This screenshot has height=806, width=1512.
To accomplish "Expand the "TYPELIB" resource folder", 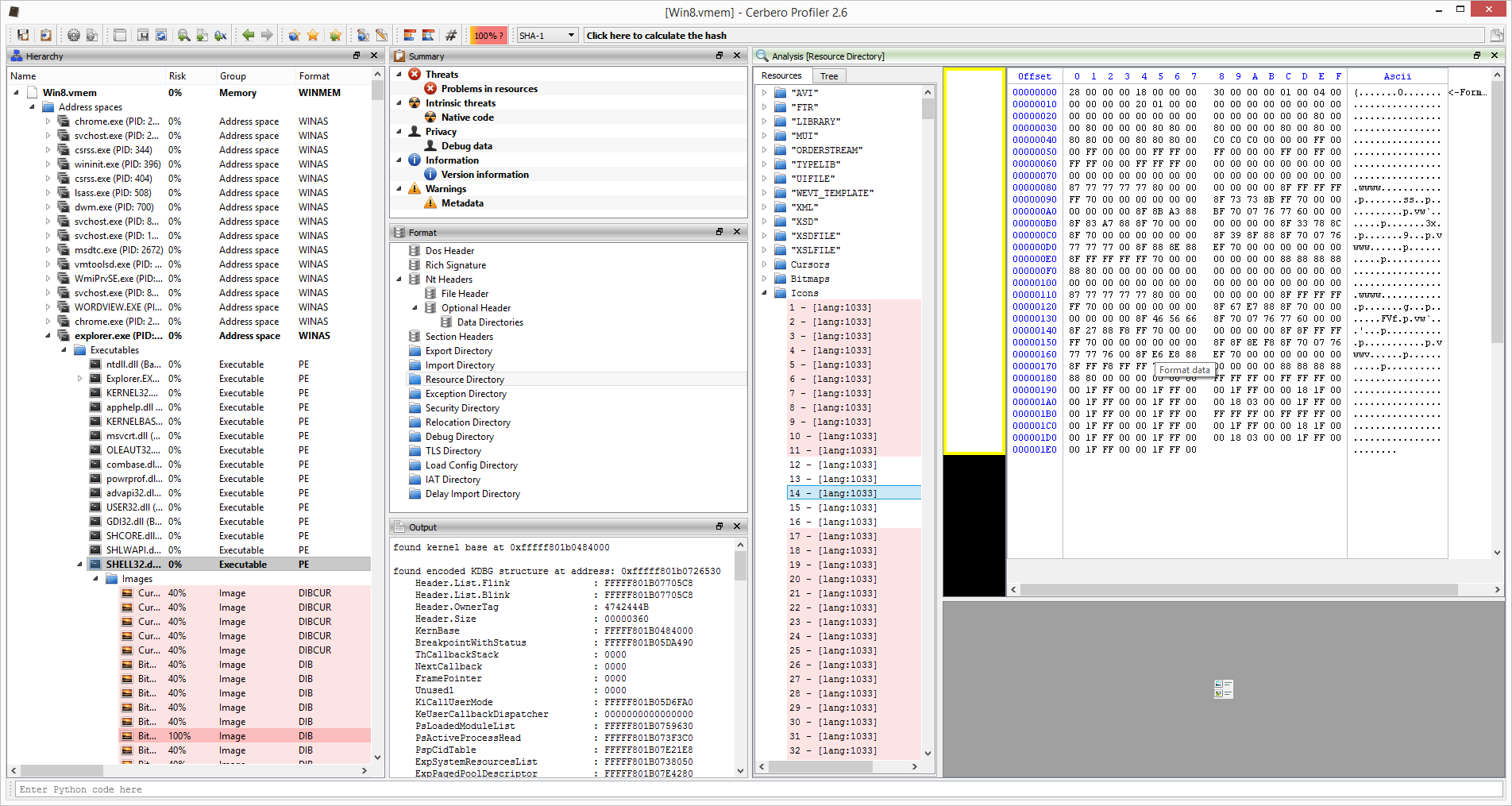I will point(765,164).
